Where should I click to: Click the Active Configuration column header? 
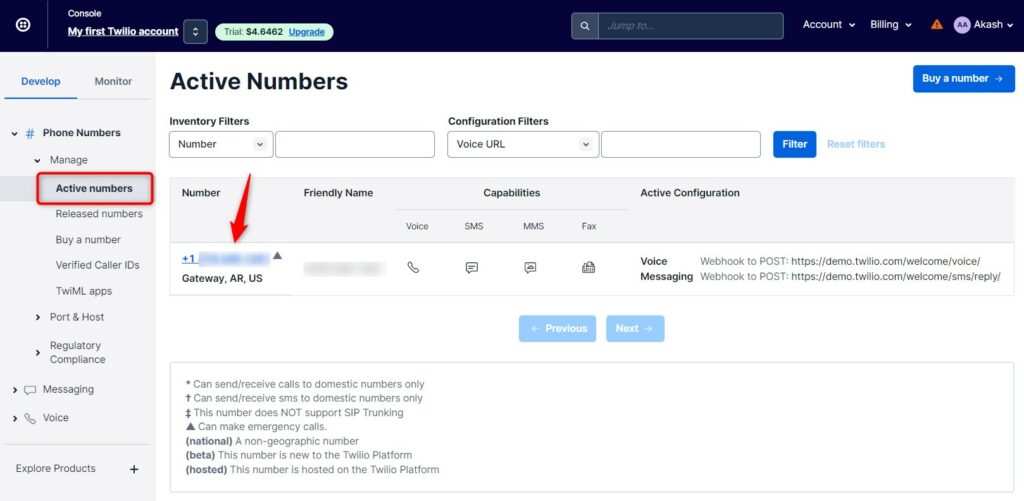click(690, 193)
